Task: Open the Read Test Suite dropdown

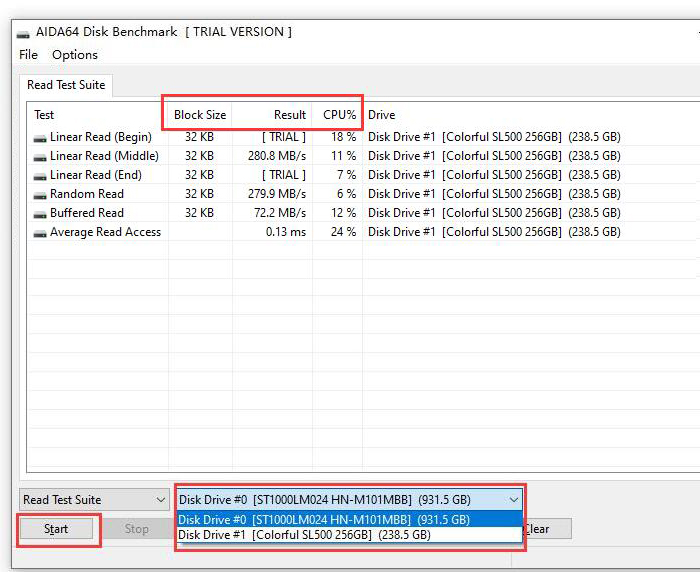Action: (95, 500)
